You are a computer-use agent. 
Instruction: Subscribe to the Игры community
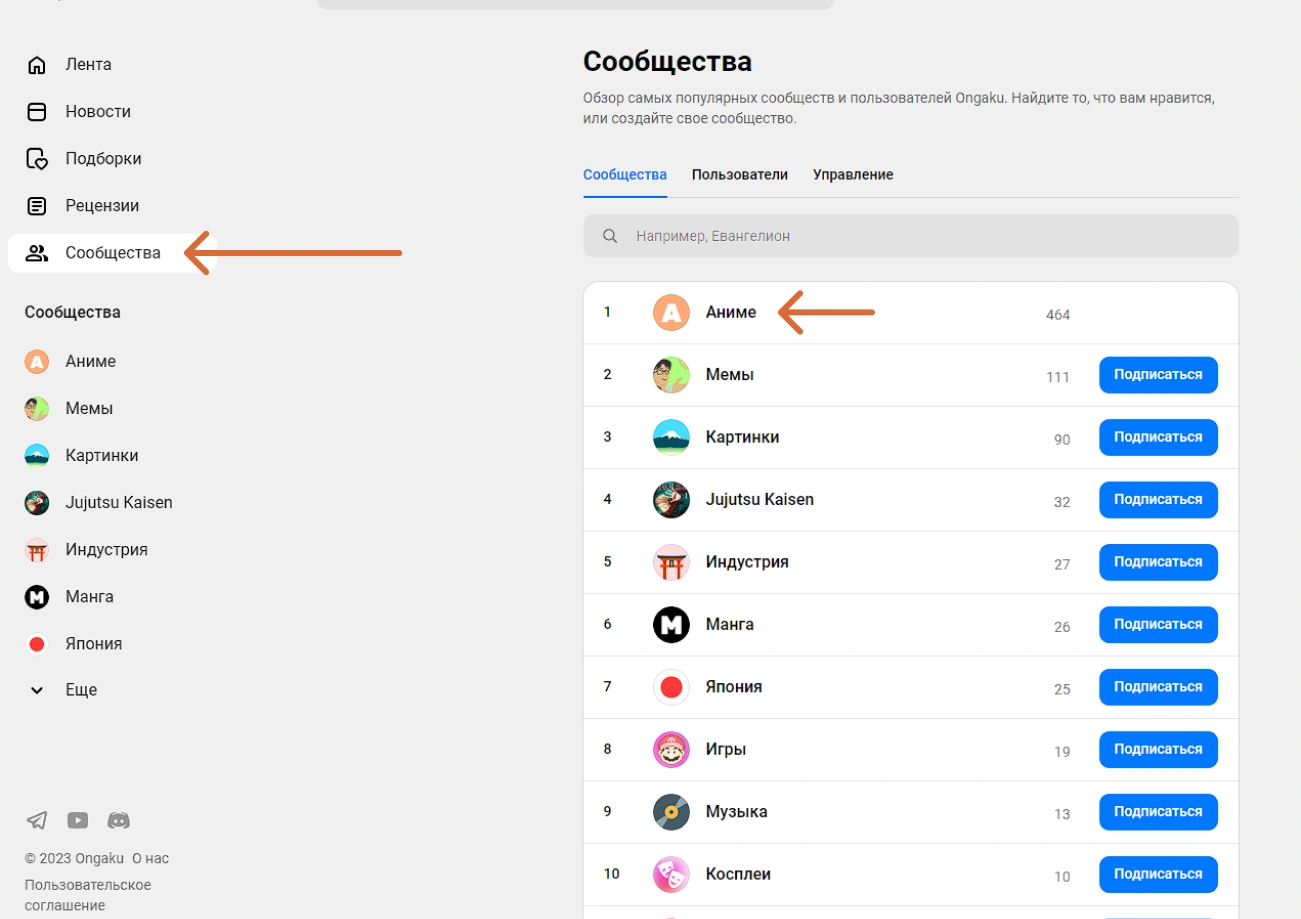tap(1157, 749)
